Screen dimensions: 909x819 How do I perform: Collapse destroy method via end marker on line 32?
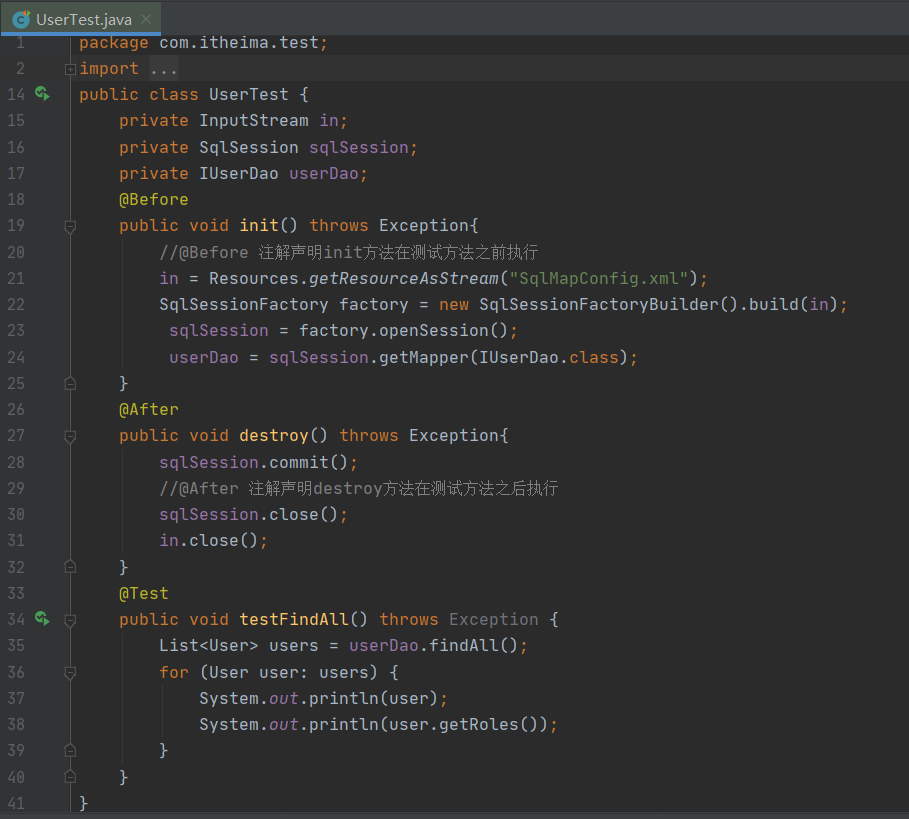tap(70, 566)
